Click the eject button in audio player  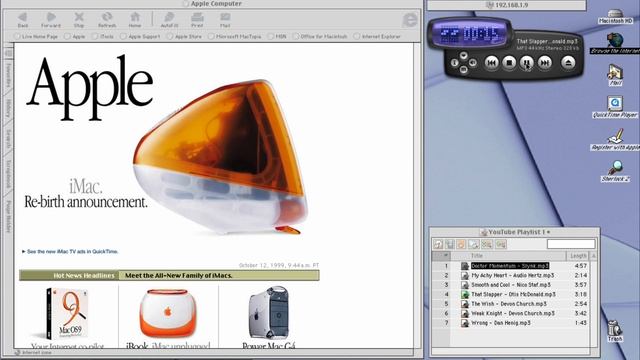568,62
